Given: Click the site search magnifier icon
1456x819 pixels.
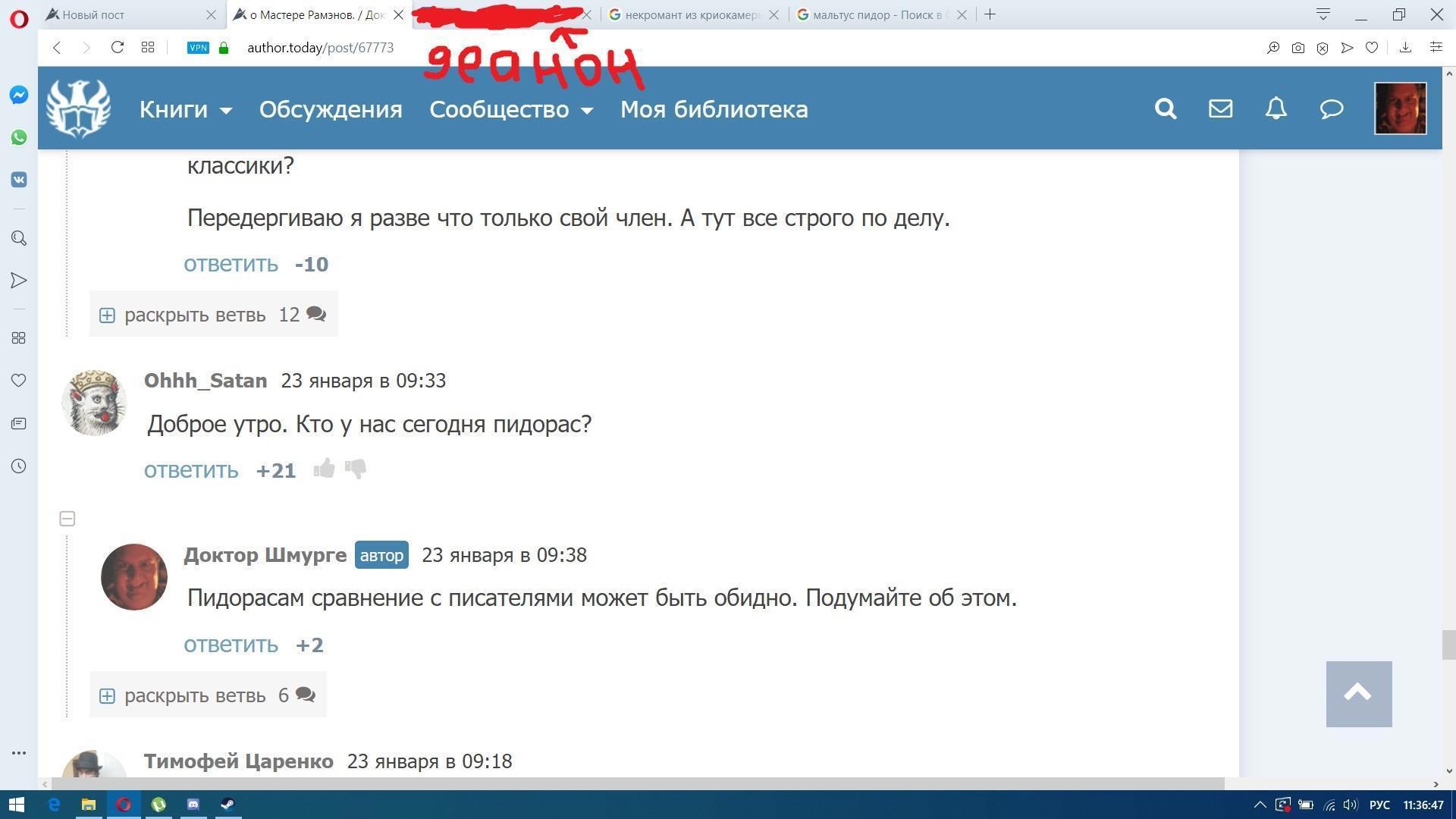Looking at the screenshot, I should point(1166,108).
